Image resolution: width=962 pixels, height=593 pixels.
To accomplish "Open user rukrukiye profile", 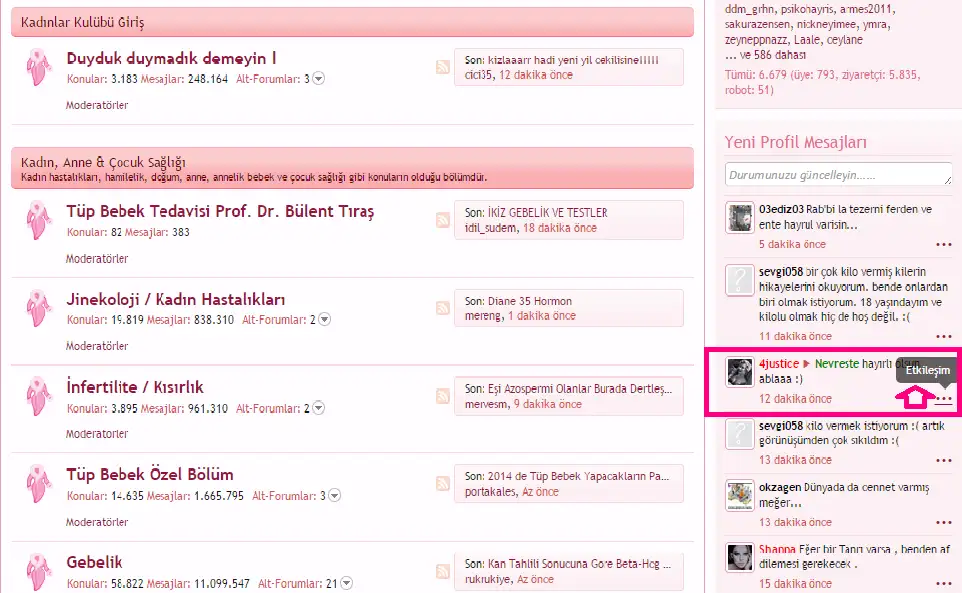I will point(487,580).
